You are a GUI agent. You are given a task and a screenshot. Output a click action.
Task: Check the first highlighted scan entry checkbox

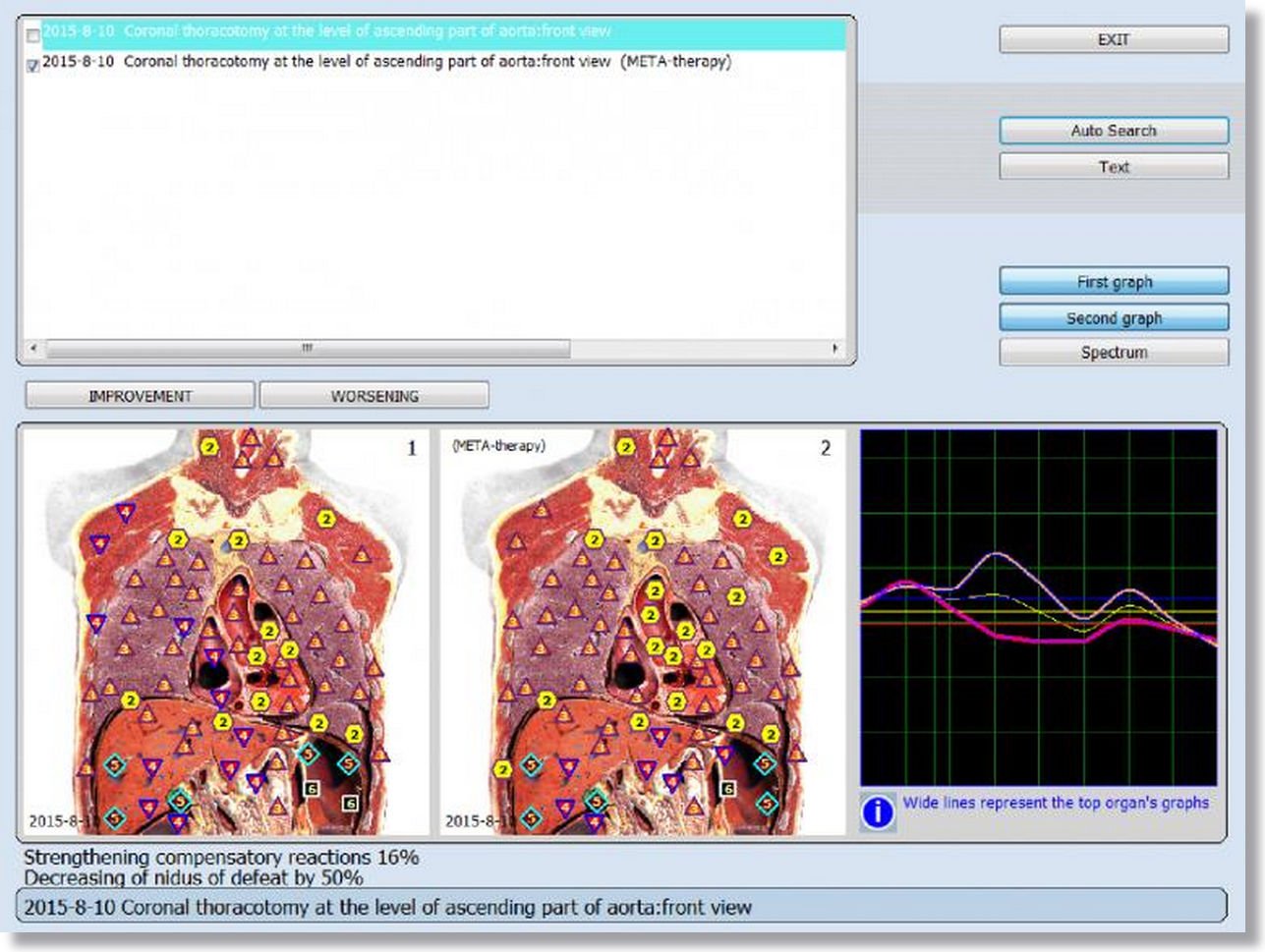click(32, 35)
